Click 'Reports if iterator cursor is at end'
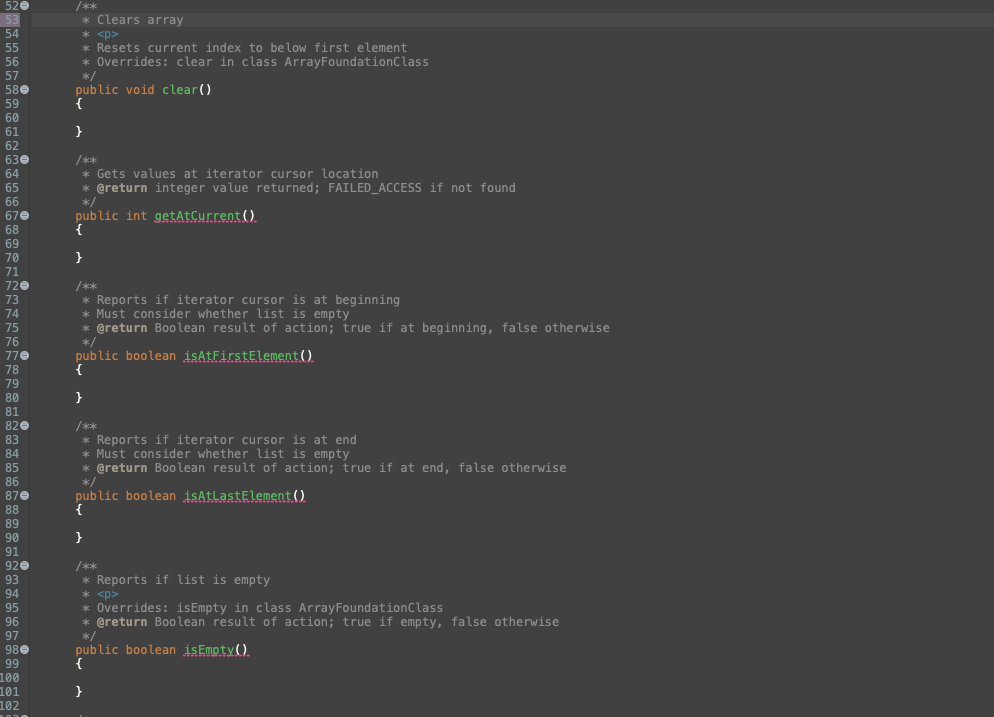 click(226, 440)
